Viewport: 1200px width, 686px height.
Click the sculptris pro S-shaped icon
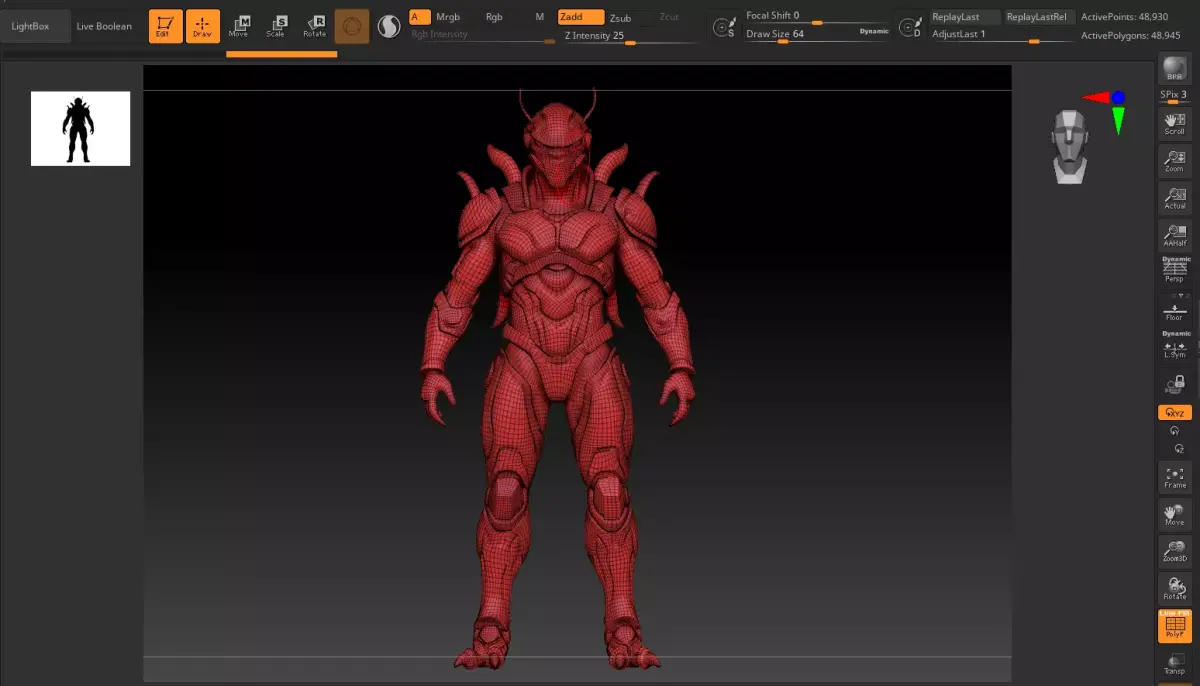389,27
